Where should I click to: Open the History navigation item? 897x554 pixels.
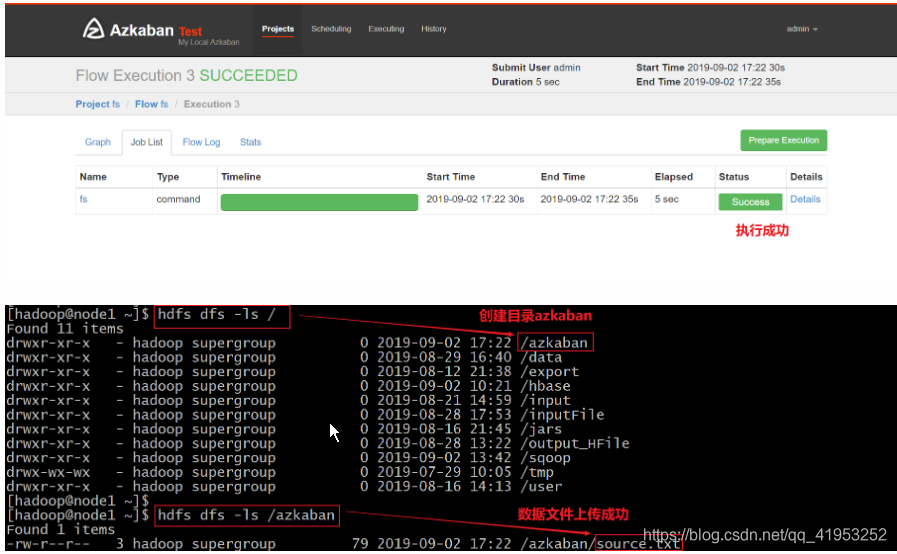point(434,29)
